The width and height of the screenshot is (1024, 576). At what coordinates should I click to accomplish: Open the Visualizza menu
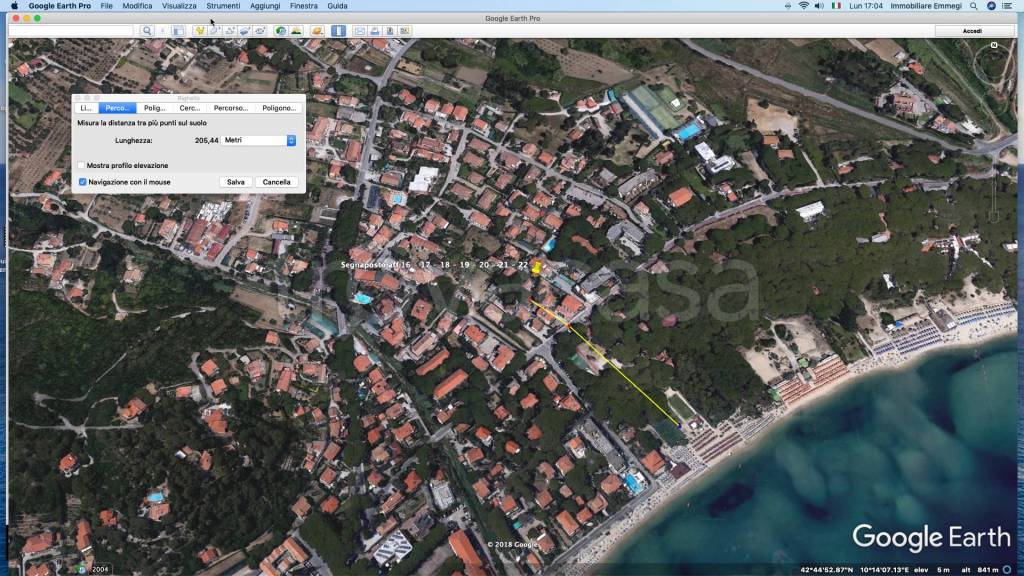tap(180, 6)
